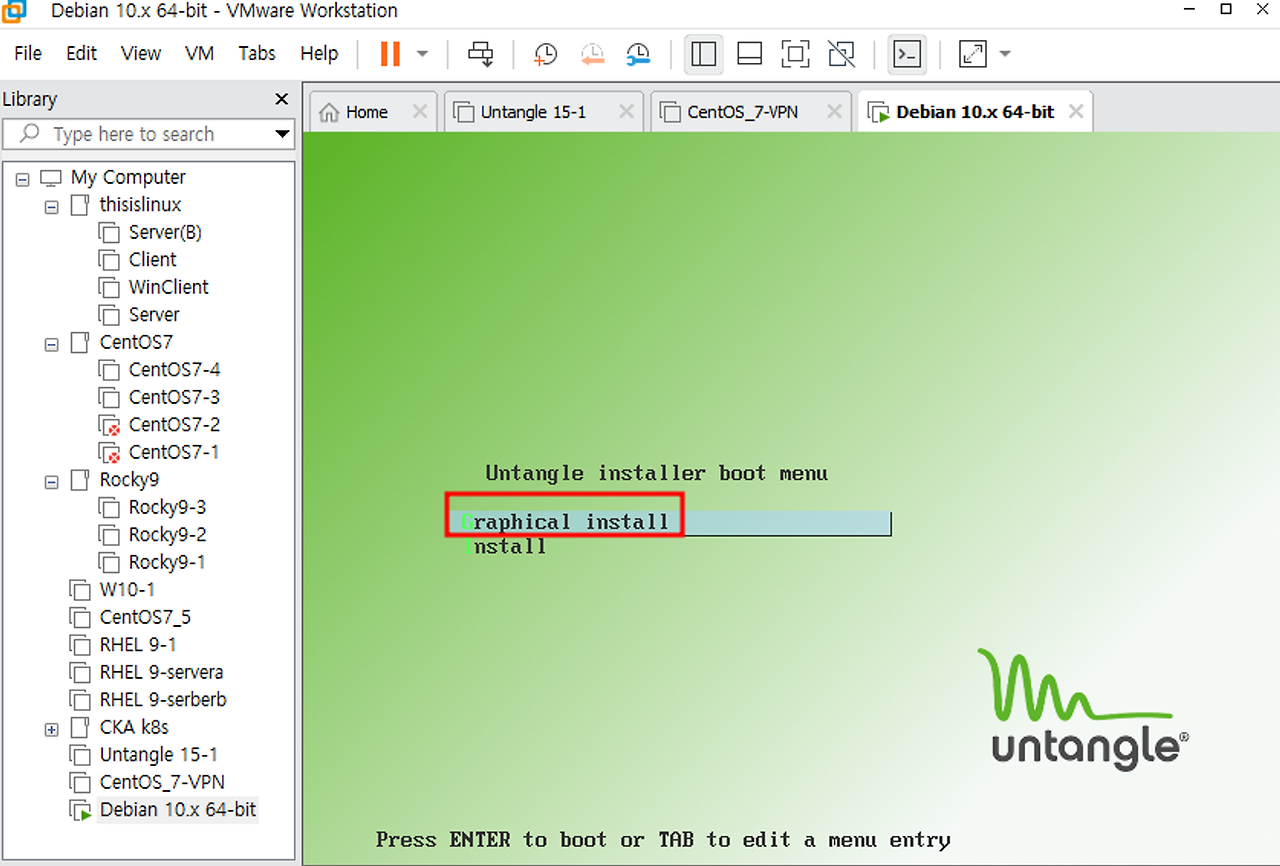Open the Tabs menu
The height and width of the screenshot is (866, 1280).
(257, 54)
